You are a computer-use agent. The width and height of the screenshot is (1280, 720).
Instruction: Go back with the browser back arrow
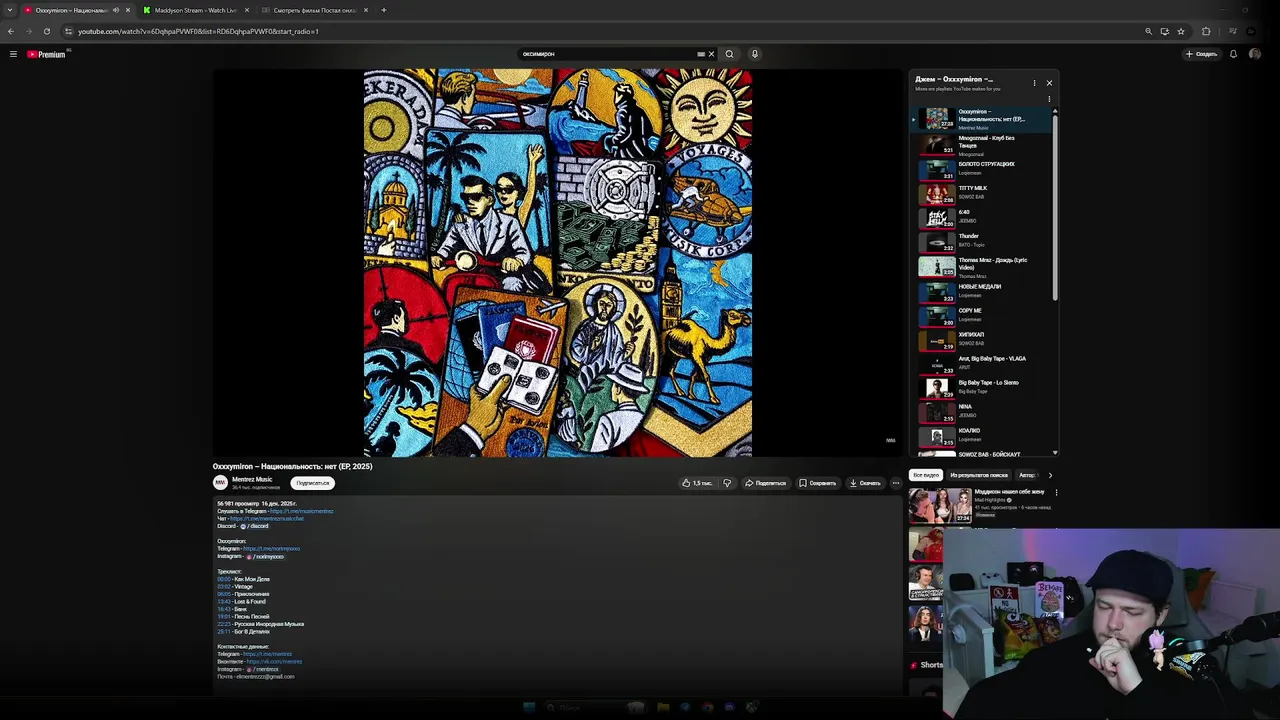point(11,31)
